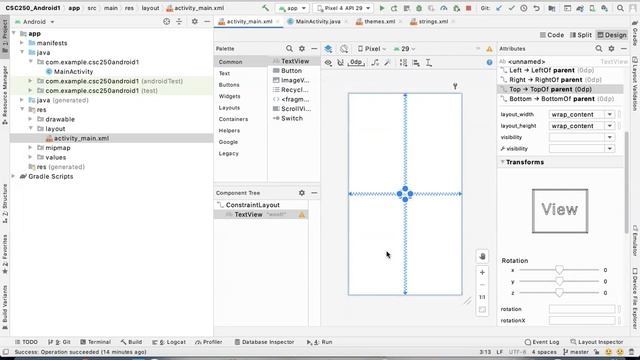Select the Design view mode
640x360 pixels.
tap(611, 35)
